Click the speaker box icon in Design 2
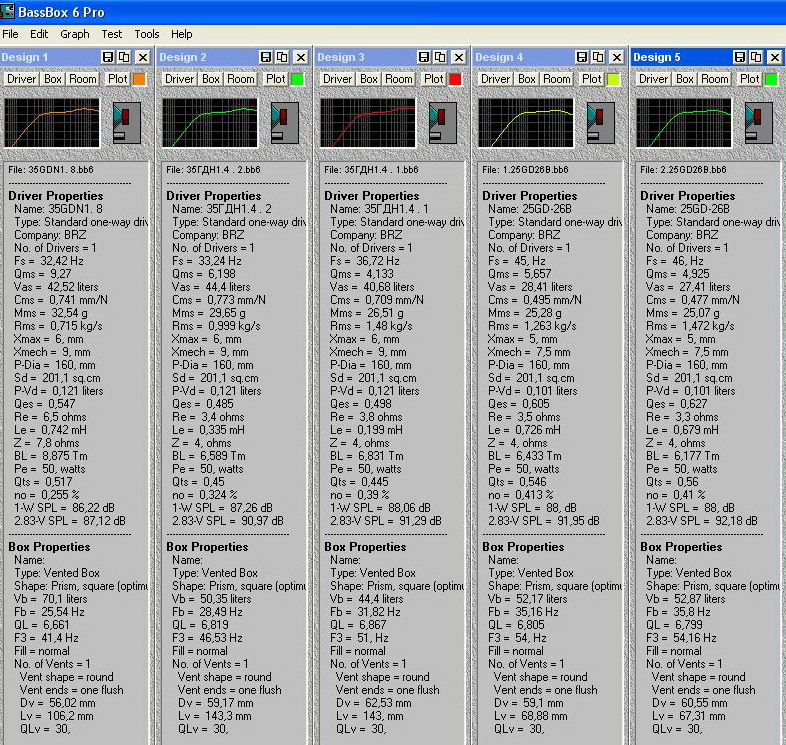The height and width of the screenshot is (745, 786). pyautogui.click(x=285, y=123)
